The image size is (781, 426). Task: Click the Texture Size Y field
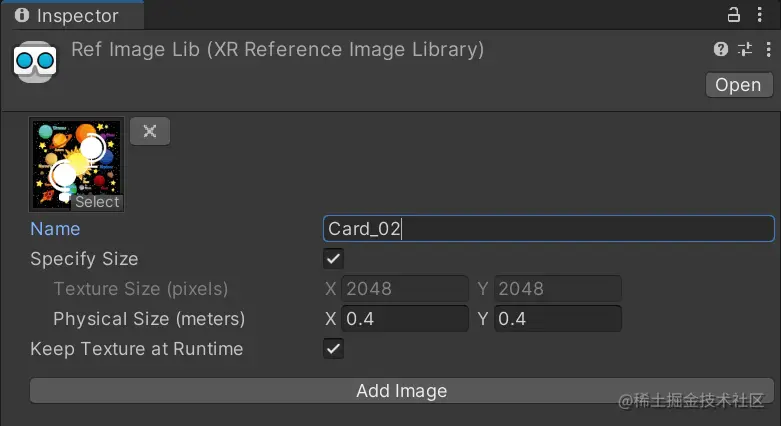point(557,288)
